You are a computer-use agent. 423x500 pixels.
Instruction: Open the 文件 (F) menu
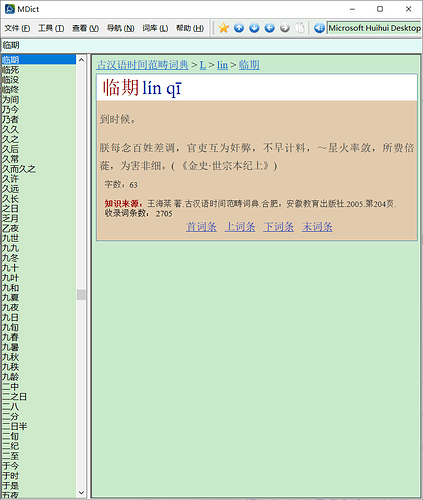click(17, 28)
